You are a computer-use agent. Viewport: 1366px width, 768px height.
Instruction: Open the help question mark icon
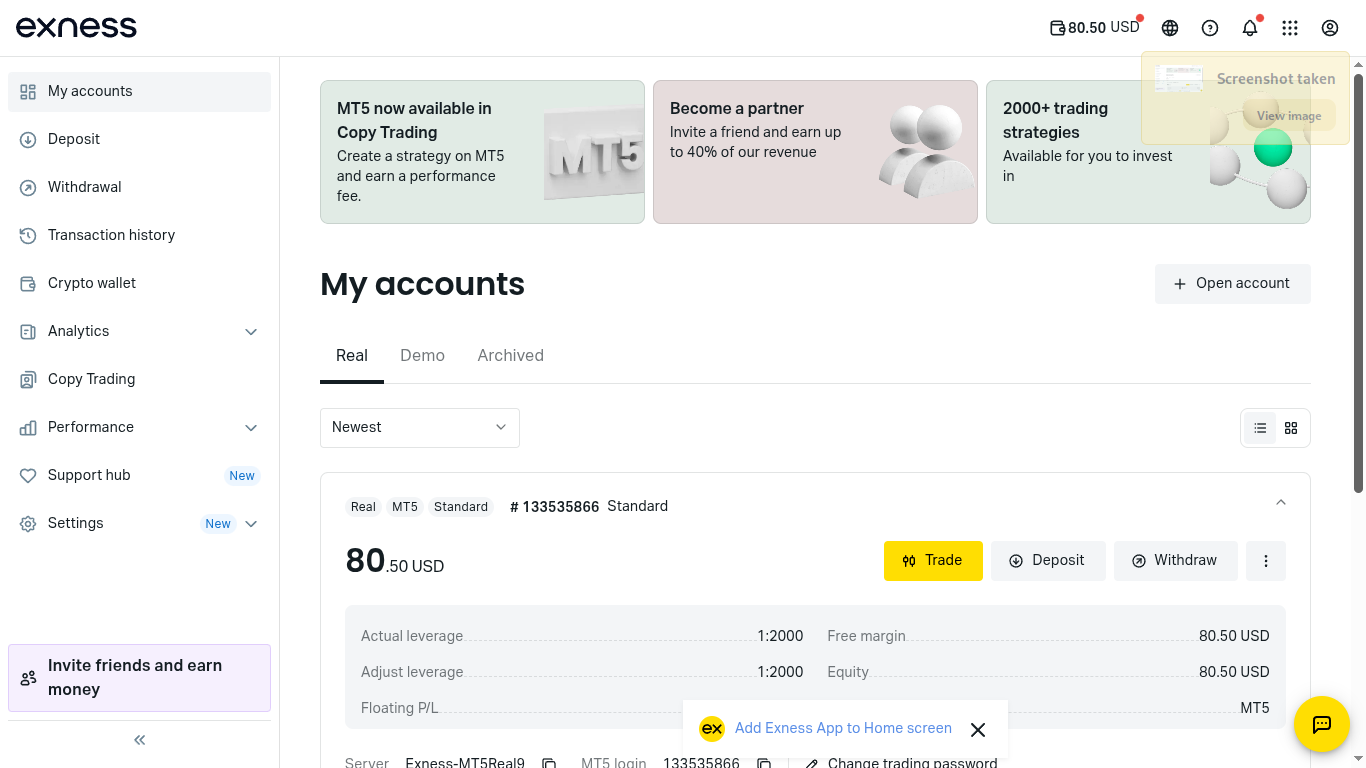[1210, 28]
